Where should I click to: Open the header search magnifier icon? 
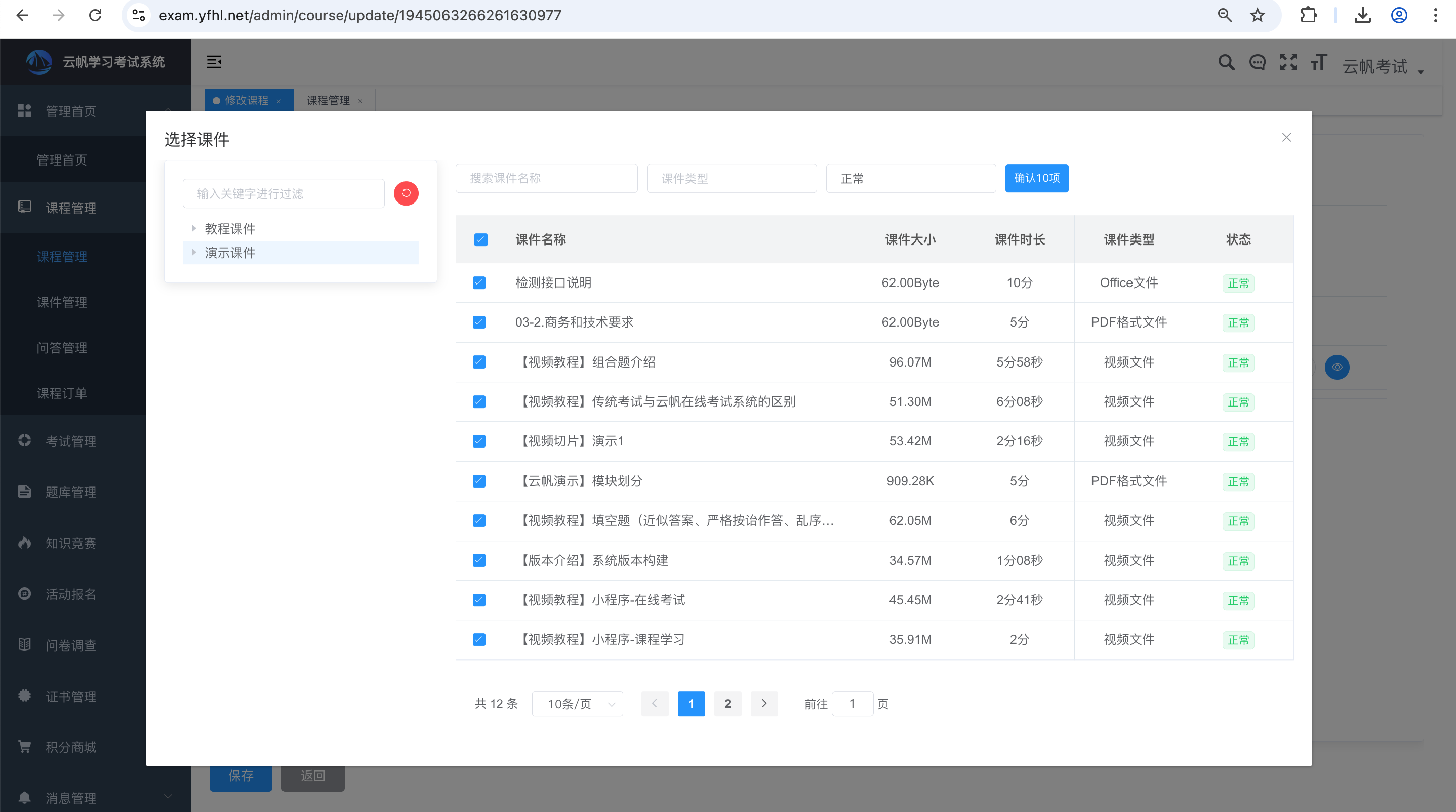click(x=1226, y=62)
